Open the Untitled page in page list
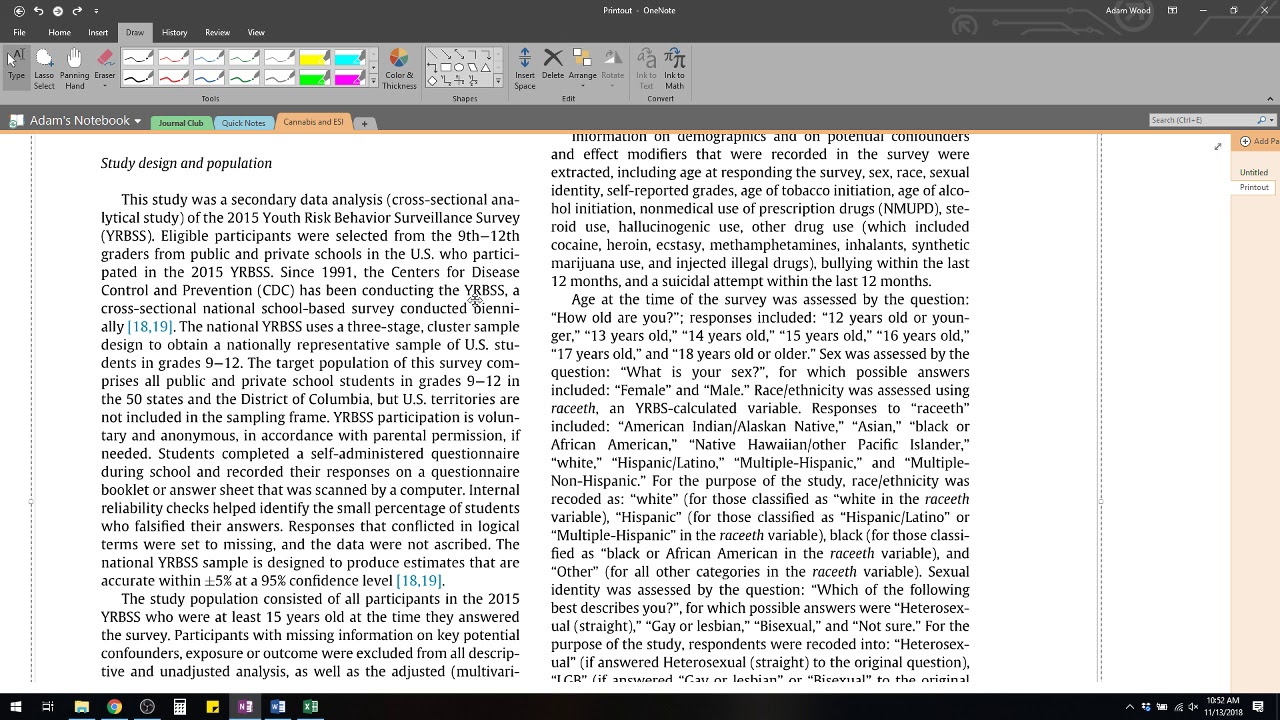 pyautogui.click(x=1254, y=172)
